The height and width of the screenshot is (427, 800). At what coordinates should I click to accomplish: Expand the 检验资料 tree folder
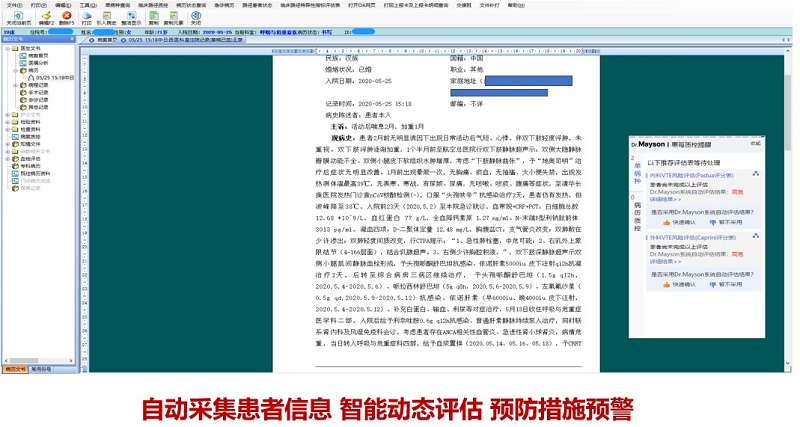(x=8, y=122)
